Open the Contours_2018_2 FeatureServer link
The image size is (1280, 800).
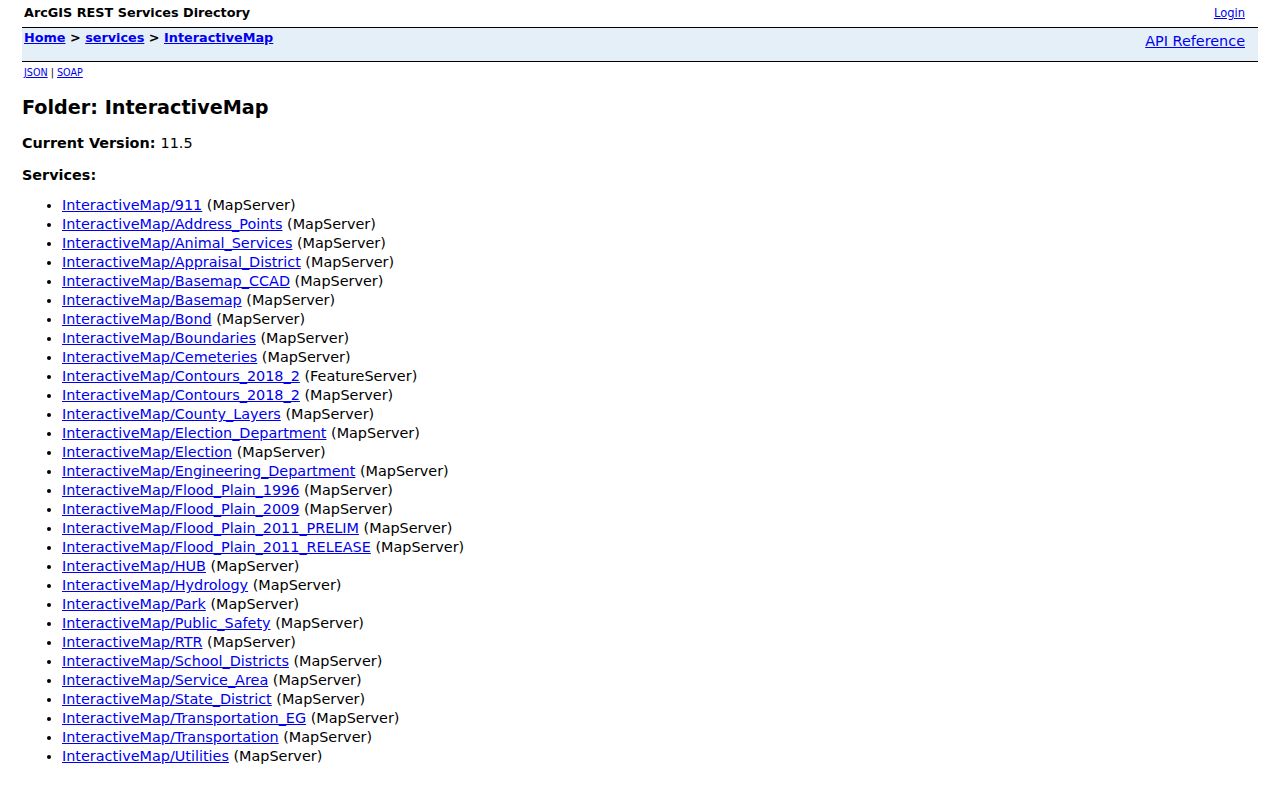tap(181, 376)
